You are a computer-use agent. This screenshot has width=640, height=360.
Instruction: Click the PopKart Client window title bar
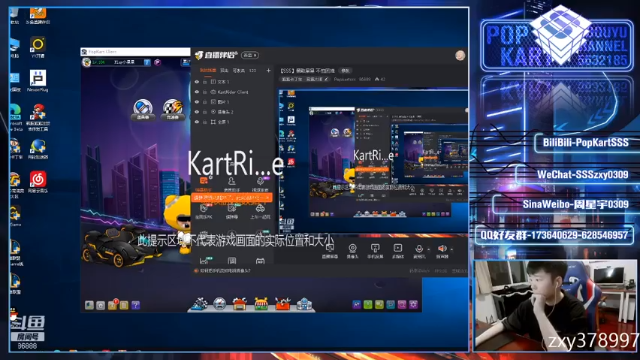click(x=135, y=52)
